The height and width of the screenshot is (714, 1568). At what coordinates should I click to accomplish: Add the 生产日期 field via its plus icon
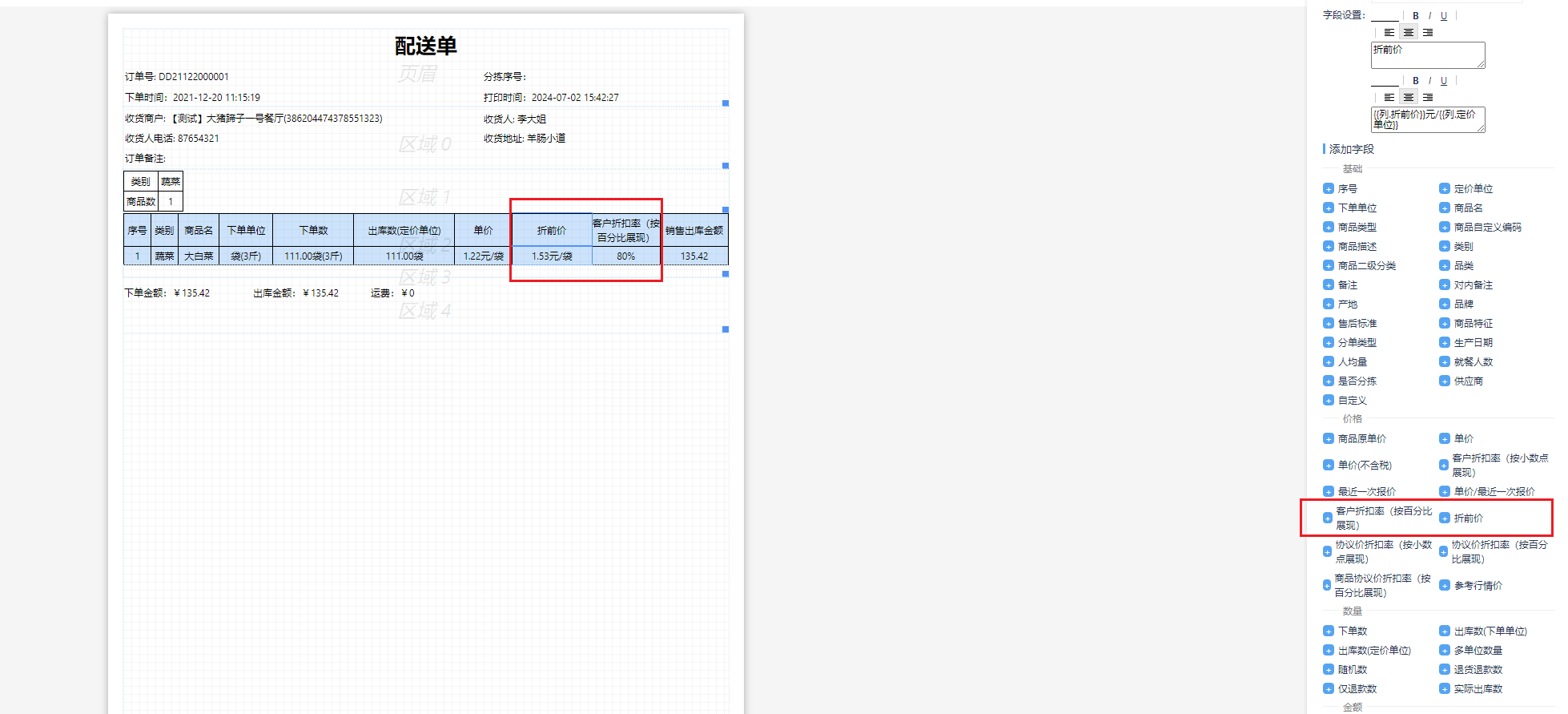[1445, 343]
